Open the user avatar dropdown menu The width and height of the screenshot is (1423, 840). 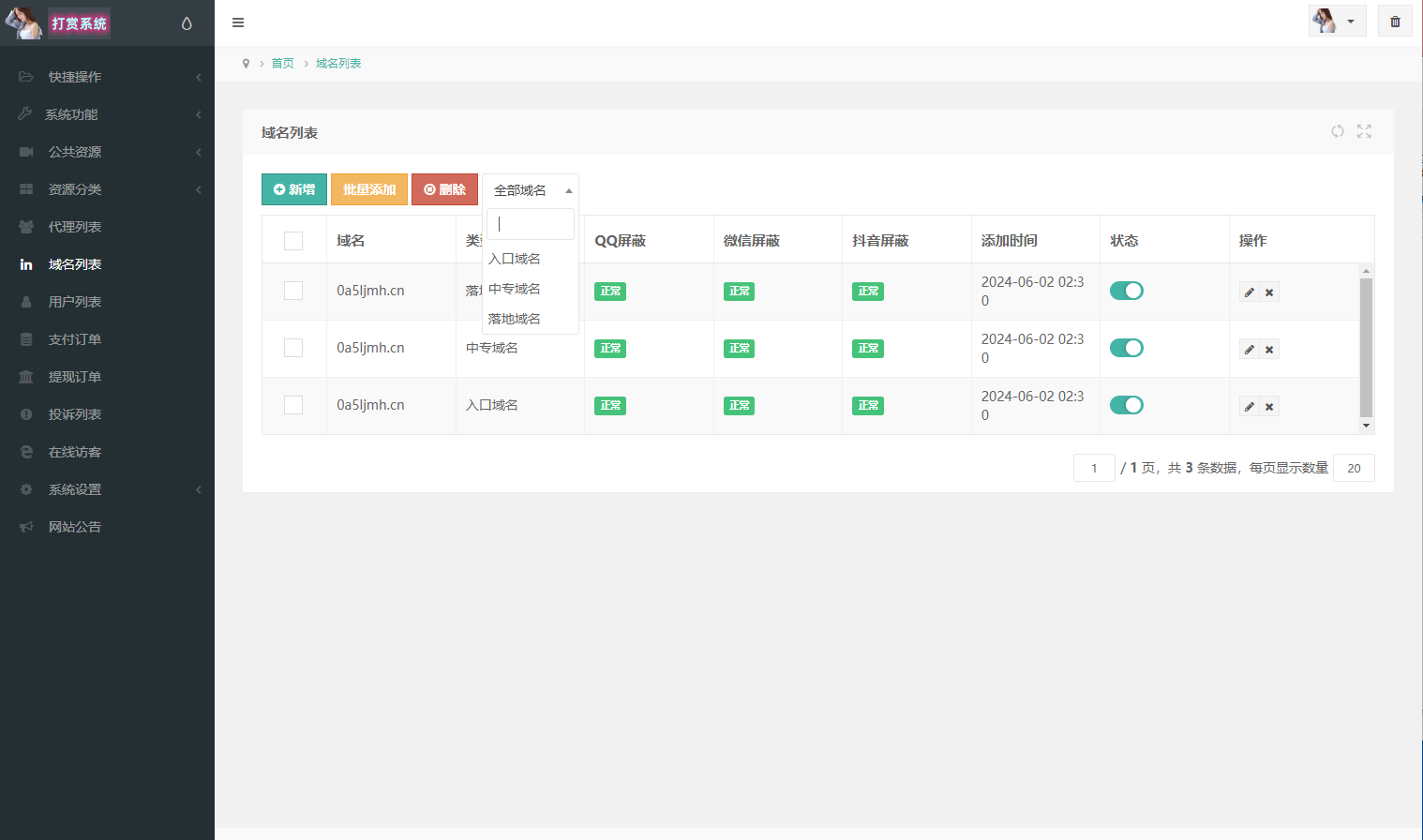(x=1337, y=22)
